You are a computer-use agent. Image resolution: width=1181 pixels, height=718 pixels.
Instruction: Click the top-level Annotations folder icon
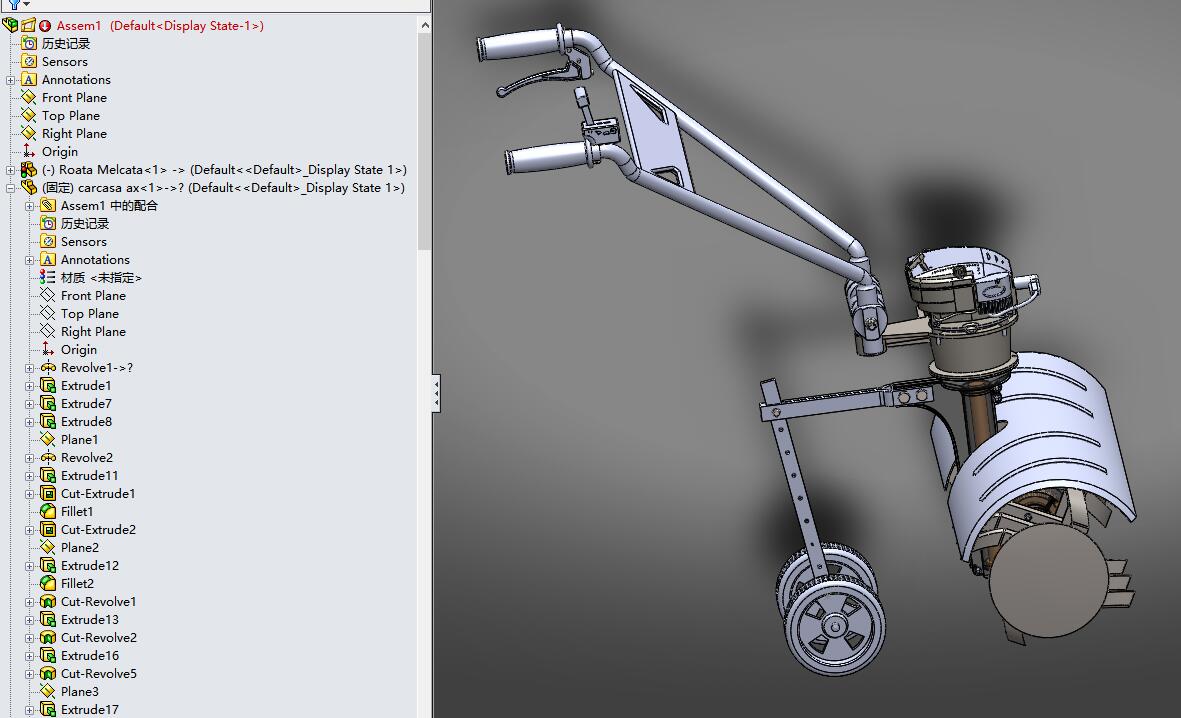[x=29, y=79]
